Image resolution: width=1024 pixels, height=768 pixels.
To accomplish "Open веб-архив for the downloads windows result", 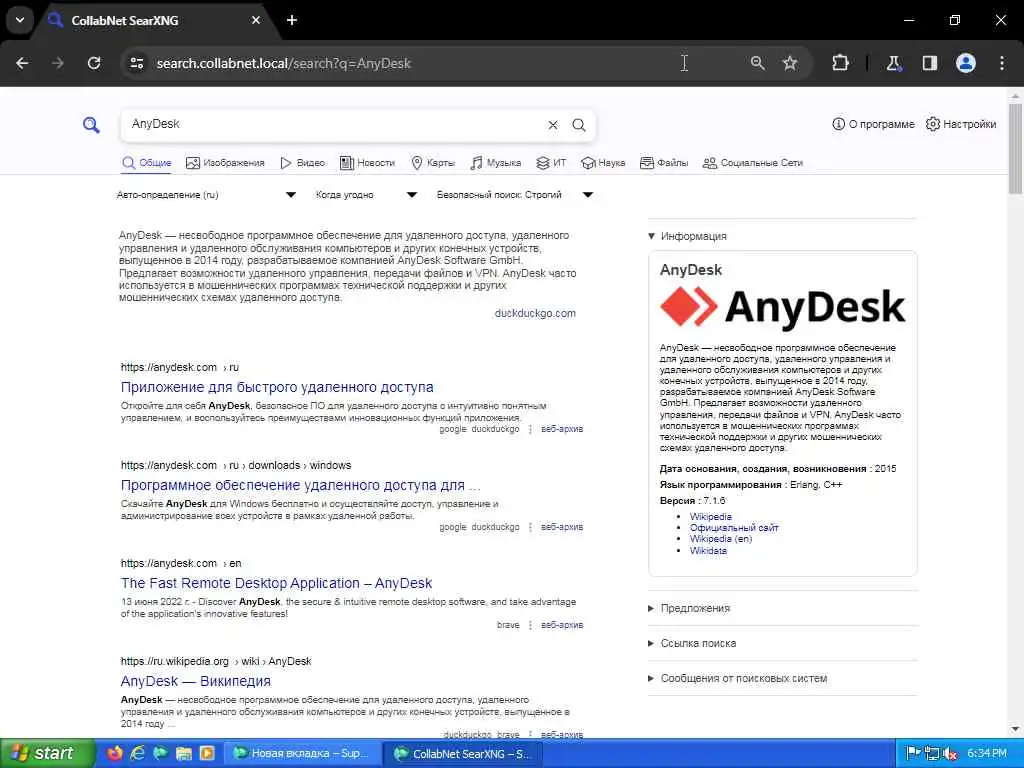I will [x=562, y=527].
